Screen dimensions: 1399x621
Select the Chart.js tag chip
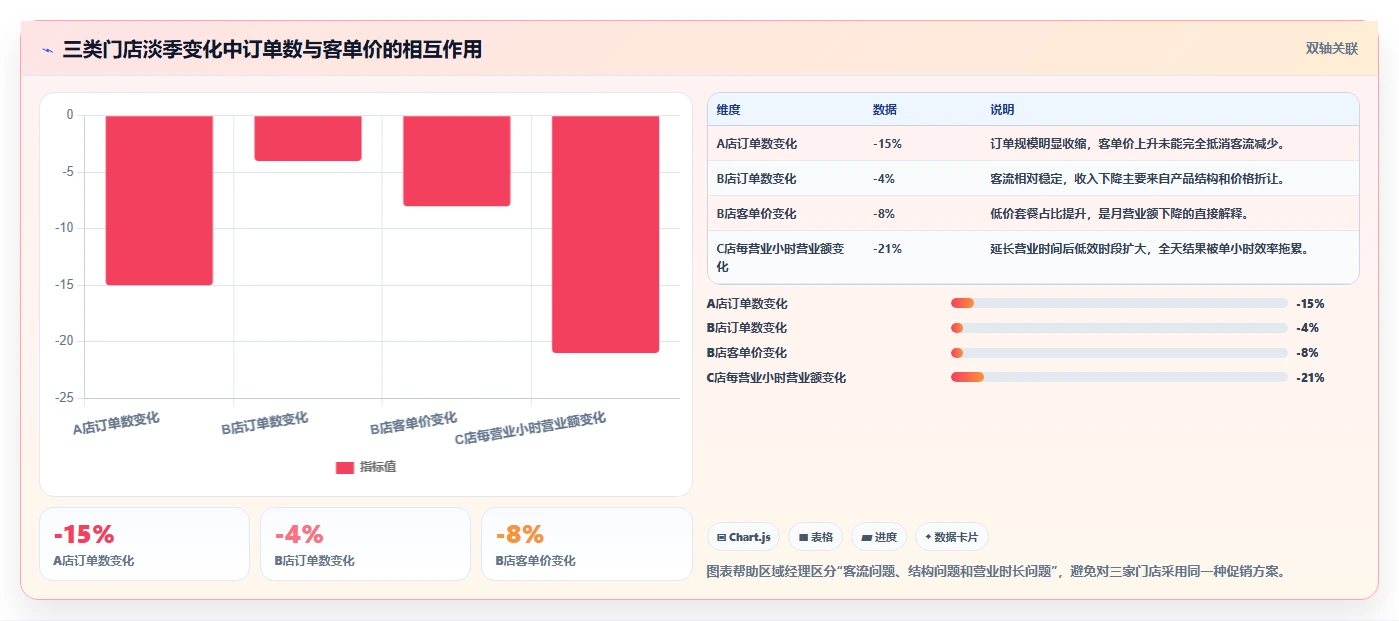coord(744,537)
